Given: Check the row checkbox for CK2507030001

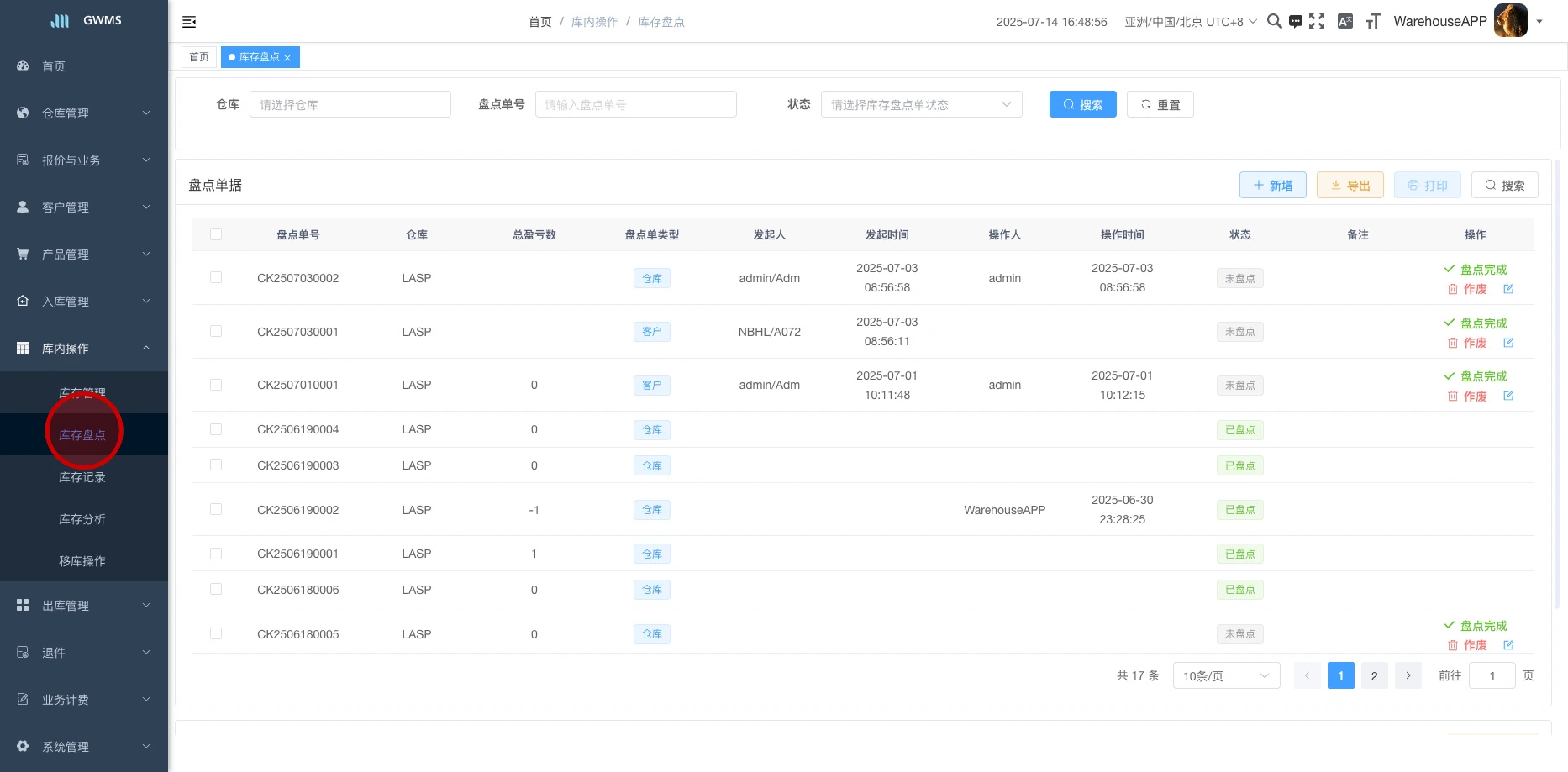Looking at the screenshot, I should tap(216, 331).
